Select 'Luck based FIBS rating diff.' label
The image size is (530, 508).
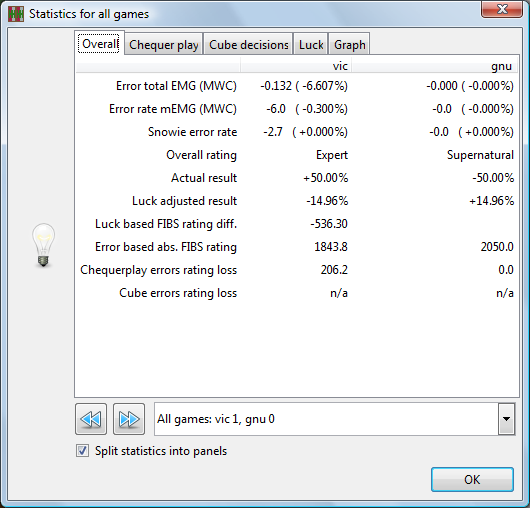pyautogui.click(x=166, y=224)
